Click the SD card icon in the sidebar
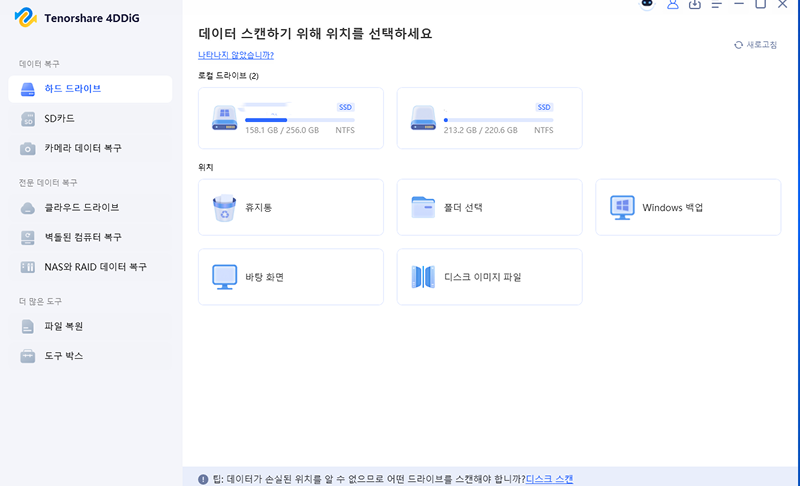800x486 pixels. click(x=28, y=119)
